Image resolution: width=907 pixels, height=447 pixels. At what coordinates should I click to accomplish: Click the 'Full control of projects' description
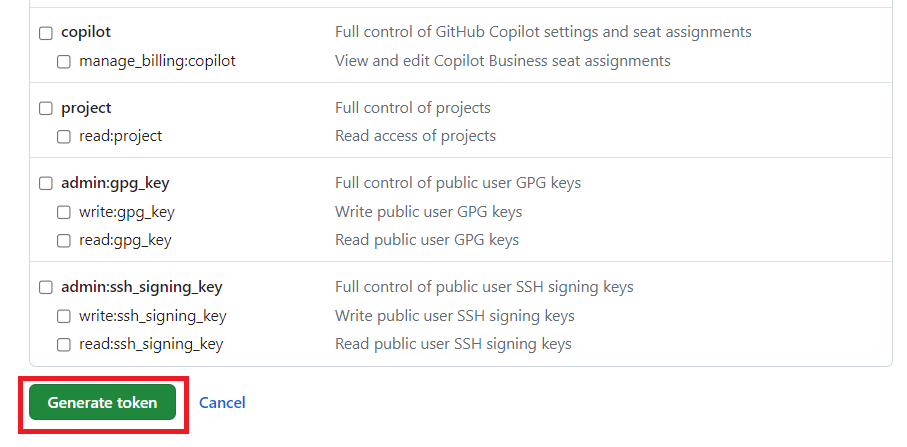pos(412,108)
